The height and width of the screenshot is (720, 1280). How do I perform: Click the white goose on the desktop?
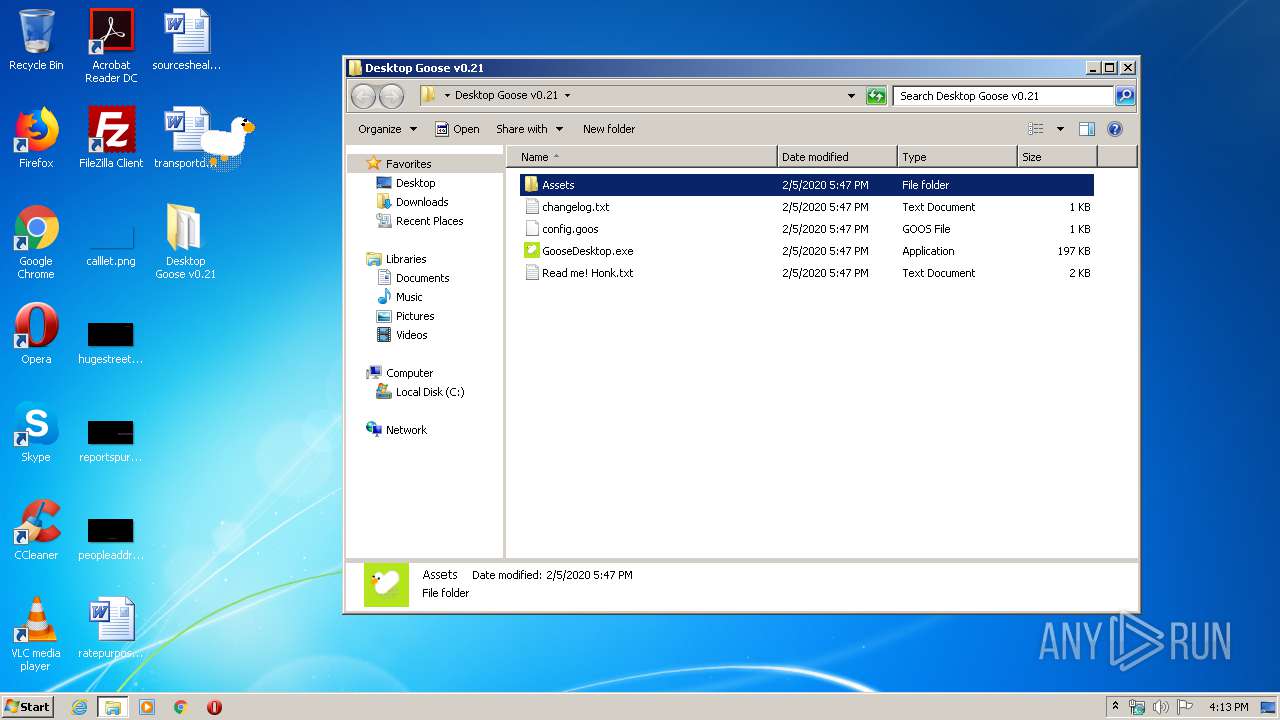click(x=227, y=141)
